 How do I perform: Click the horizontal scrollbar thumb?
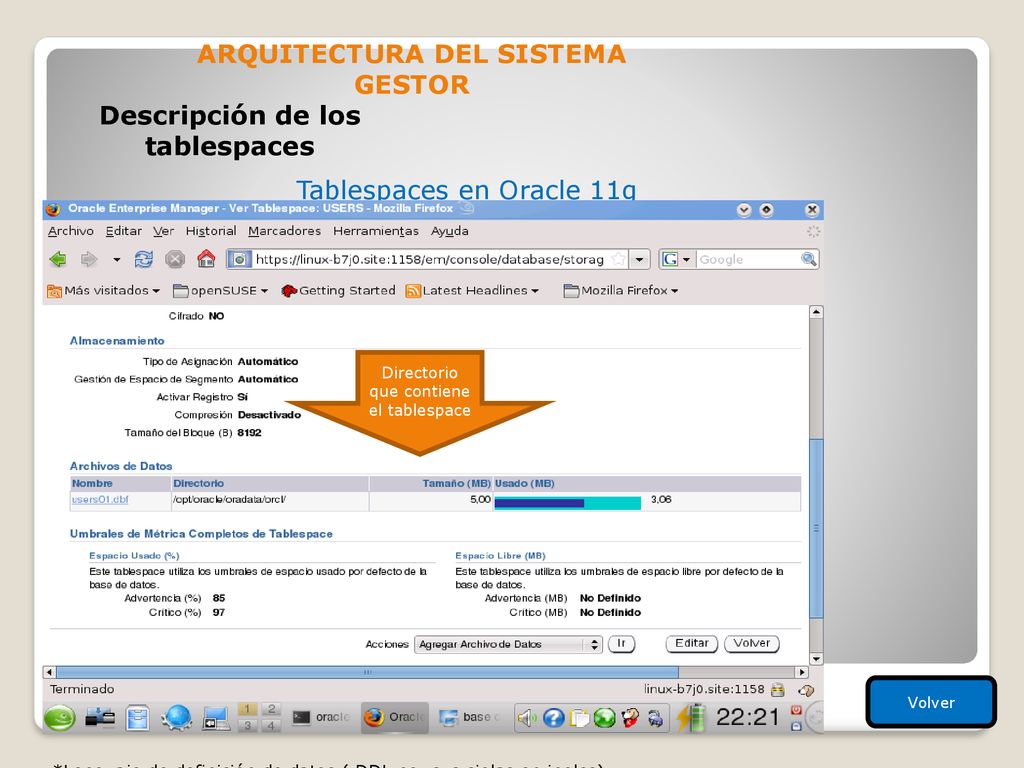pyautogui.click(x=367, y=672)
